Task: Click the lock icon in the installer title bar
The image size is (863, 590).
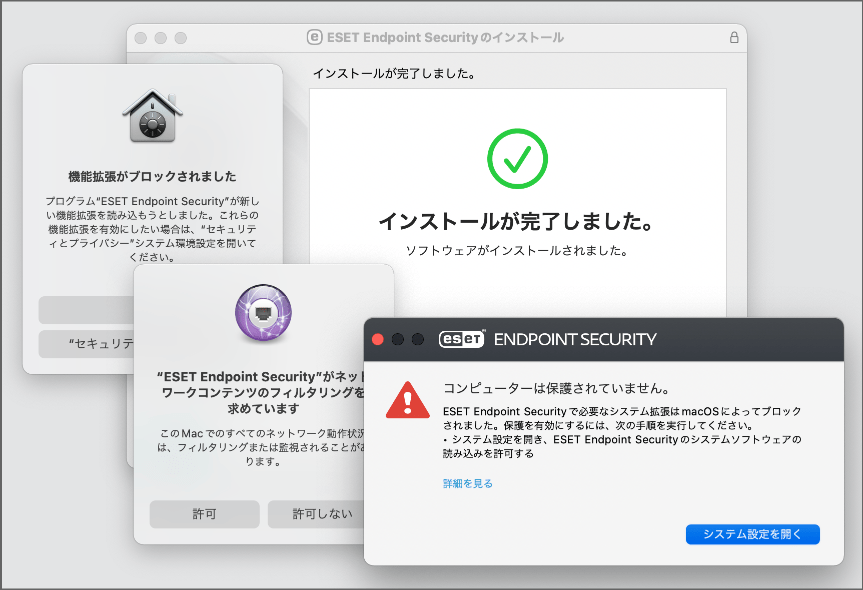Action: 734,37
